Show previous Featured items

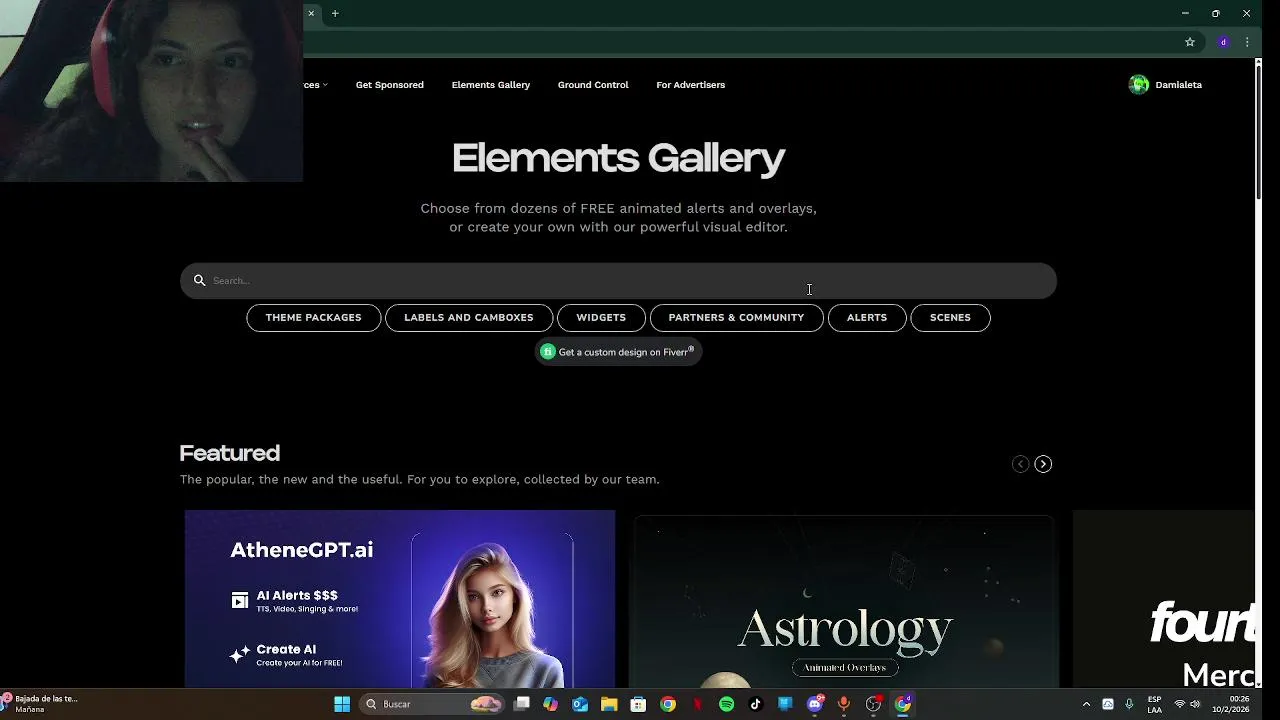click(x=1020, y=464)
